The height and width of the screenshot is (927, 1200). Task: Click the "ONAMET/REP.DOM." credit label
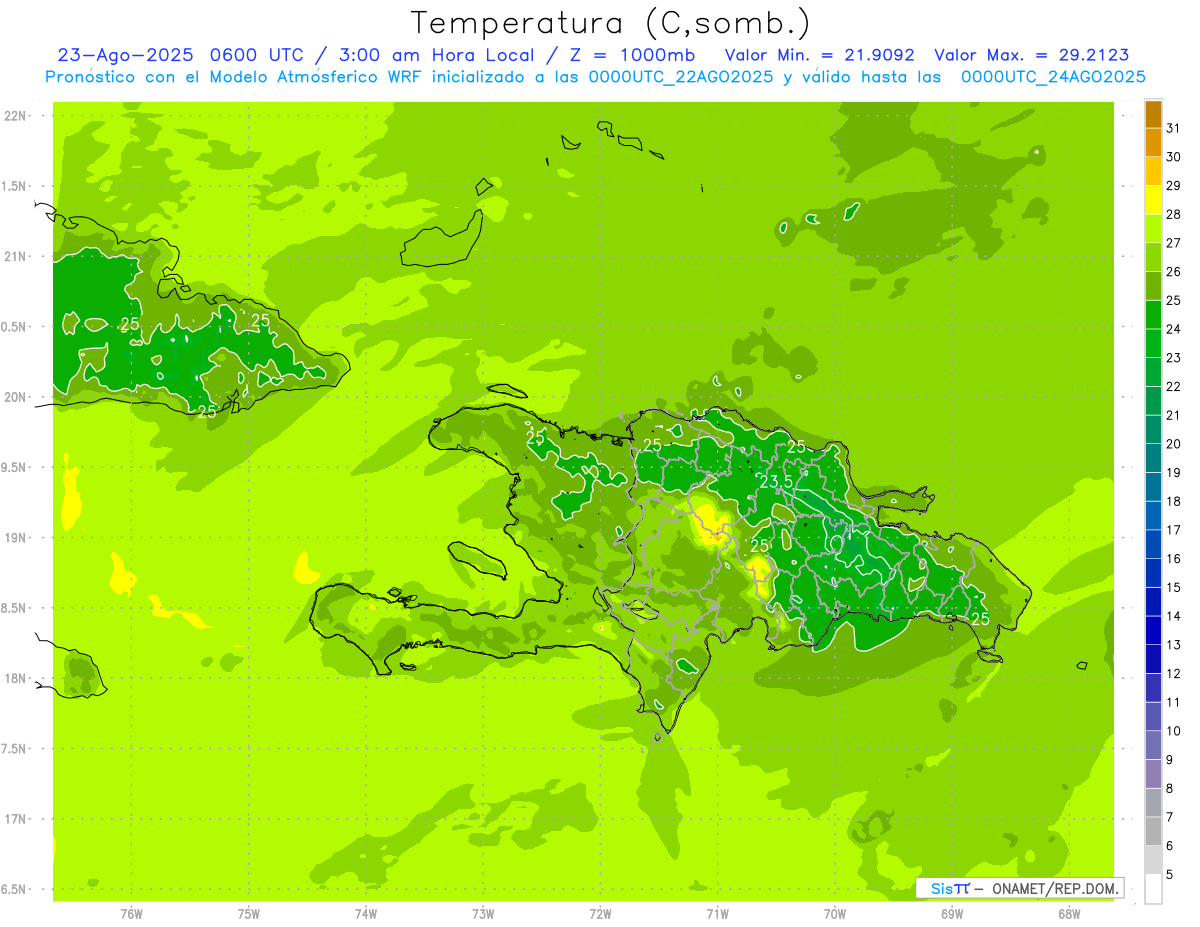tap(1055, 888)
